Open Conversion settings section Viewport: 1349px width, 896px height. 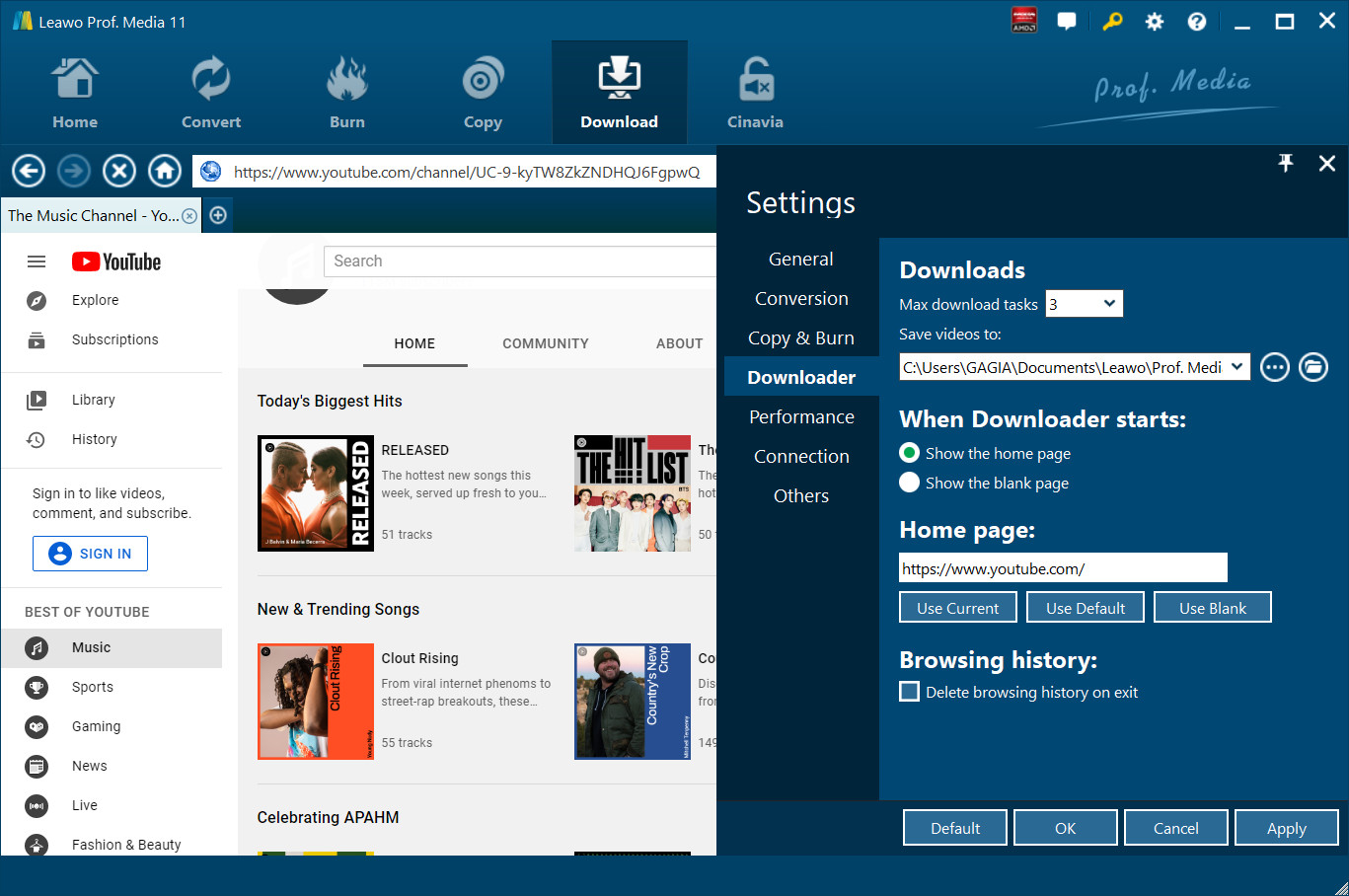tap(801, 298)
